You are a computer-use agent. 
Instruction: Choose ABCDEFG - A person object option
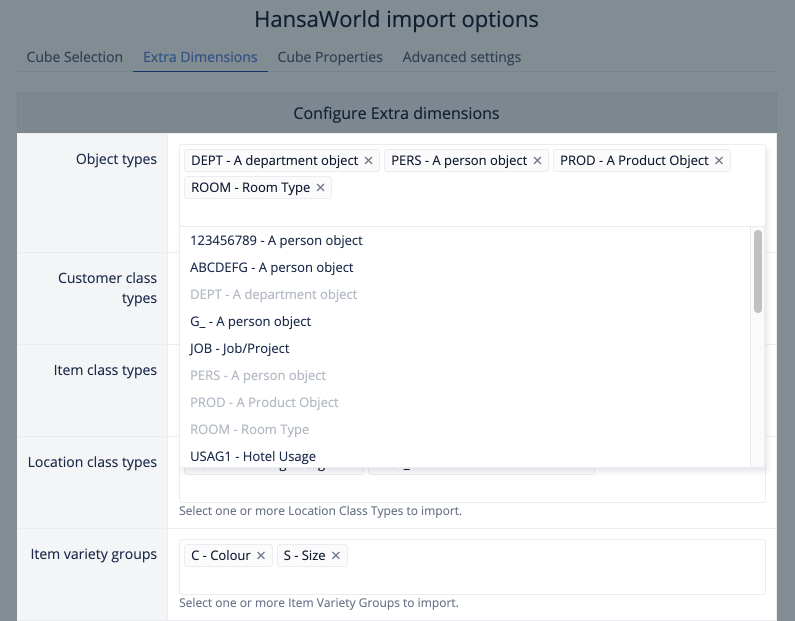click(x=271, y=267)
